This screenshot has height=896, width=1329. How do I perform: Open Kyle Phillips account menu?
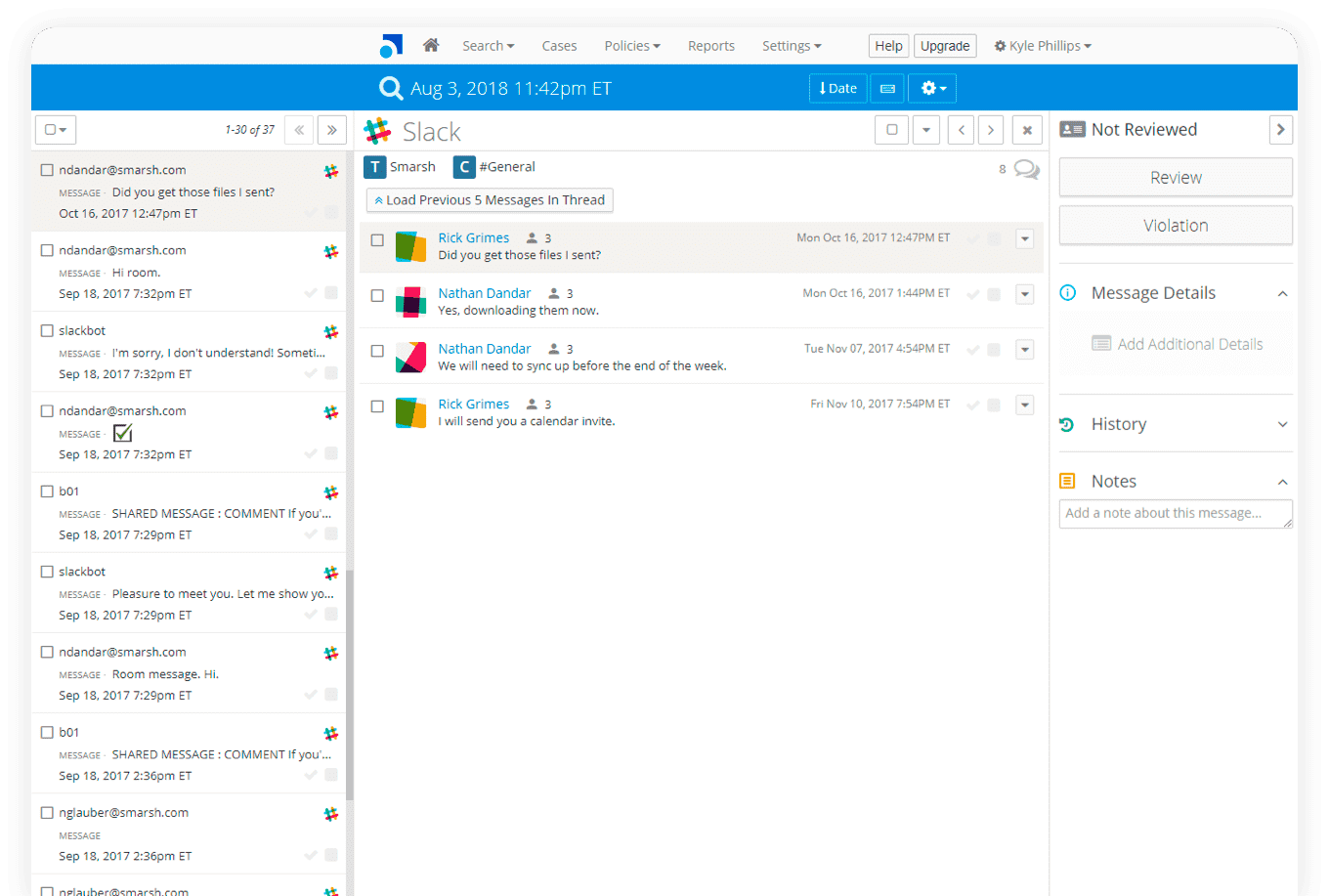pos(1043,46)
